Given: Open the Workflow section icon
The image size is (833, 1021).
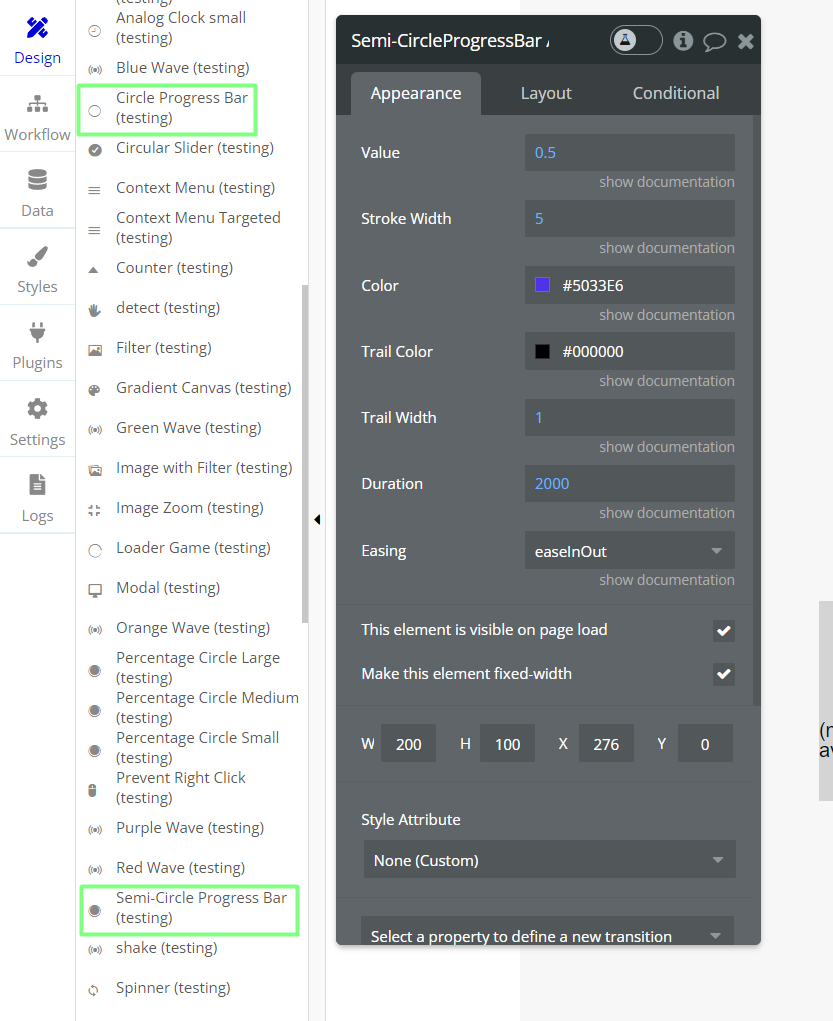Looking at the screenshot, I should 37,104.
